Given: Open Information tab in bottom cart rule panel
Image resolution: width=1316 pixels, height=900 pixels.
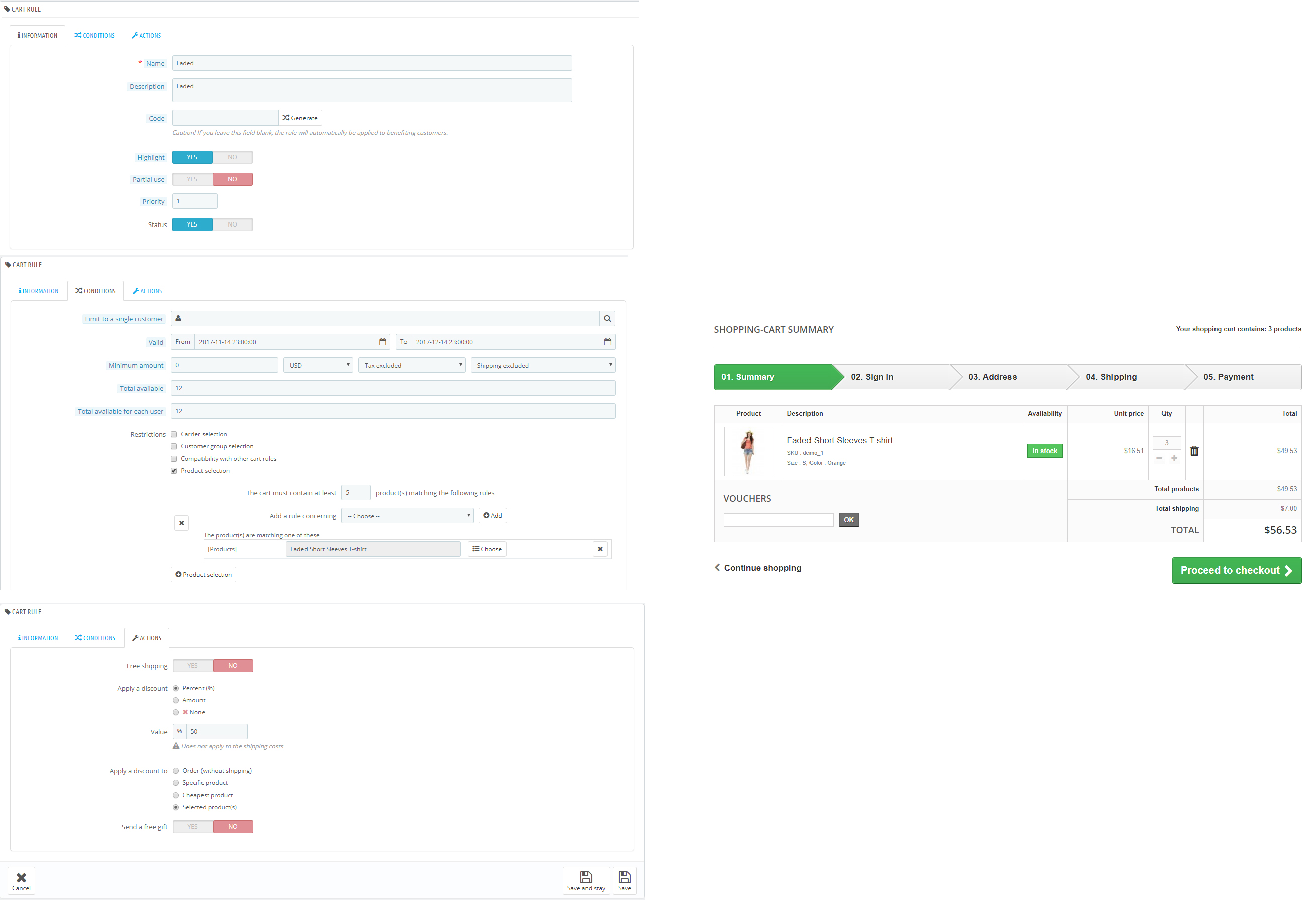Looking at the screenshot, I should click(38, 638).
